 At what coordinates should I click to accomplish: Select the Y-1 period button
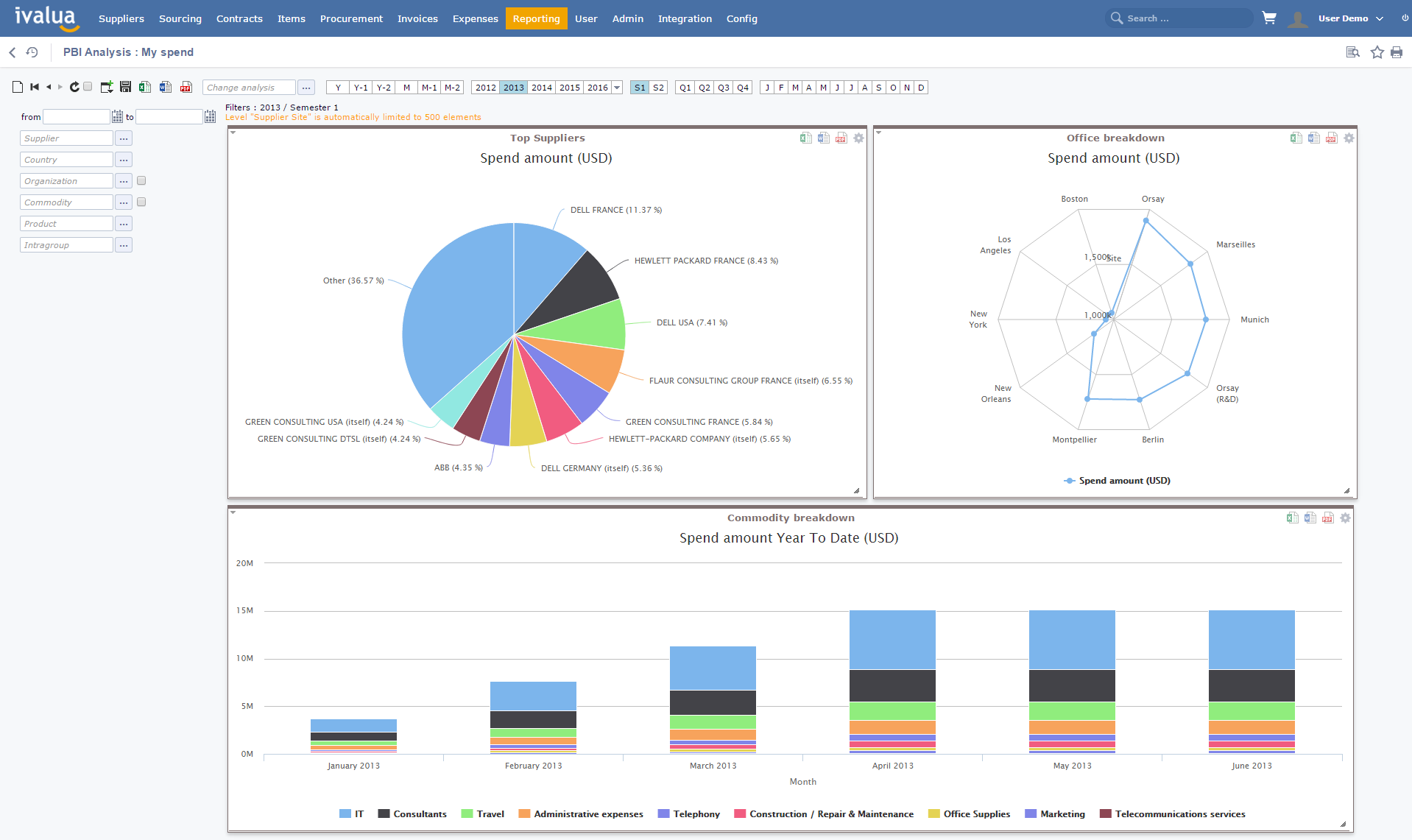click(361, 88)
